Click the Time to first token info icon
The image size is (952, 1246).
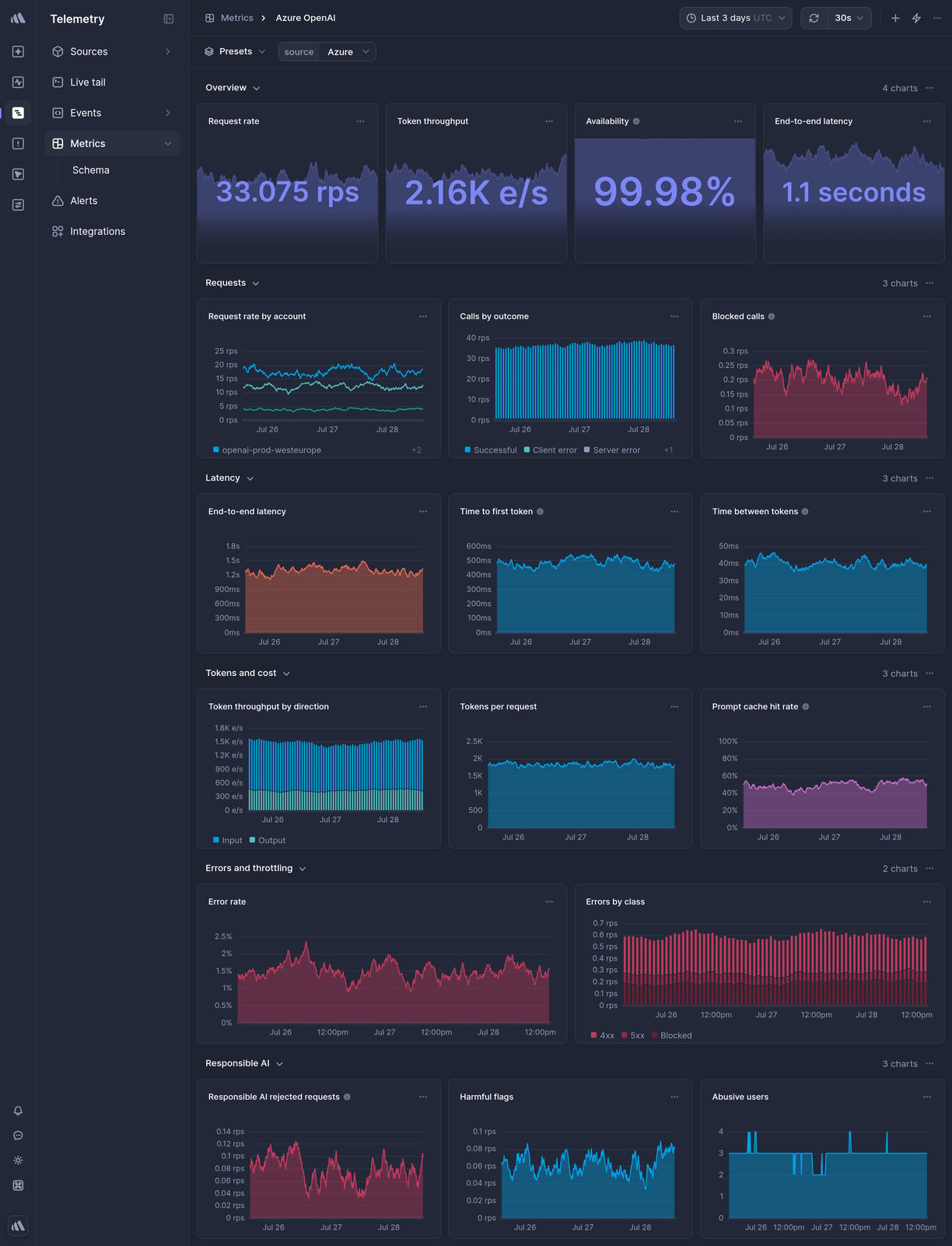pos(541,512)
